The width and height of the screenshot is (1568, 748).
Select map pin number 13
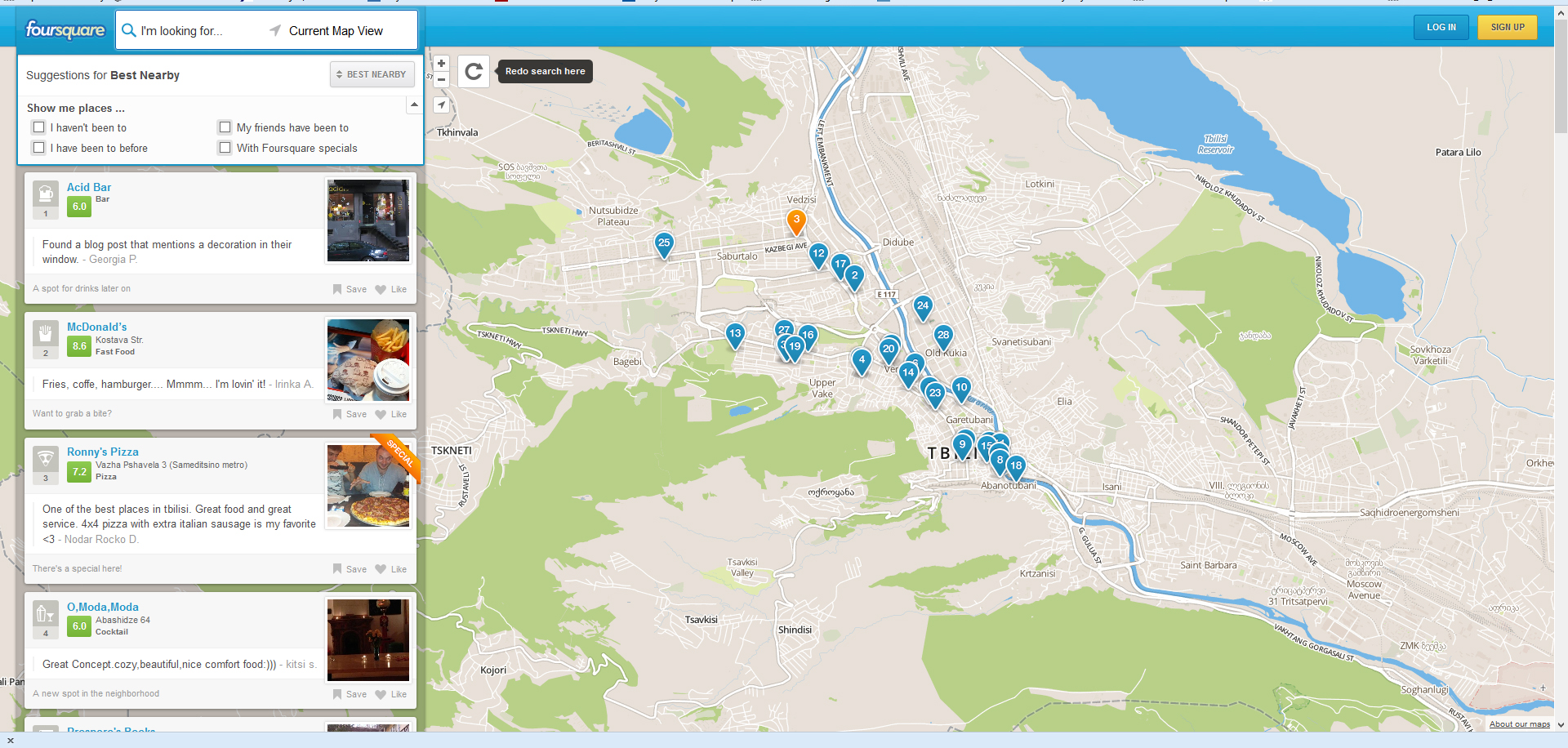735,335
